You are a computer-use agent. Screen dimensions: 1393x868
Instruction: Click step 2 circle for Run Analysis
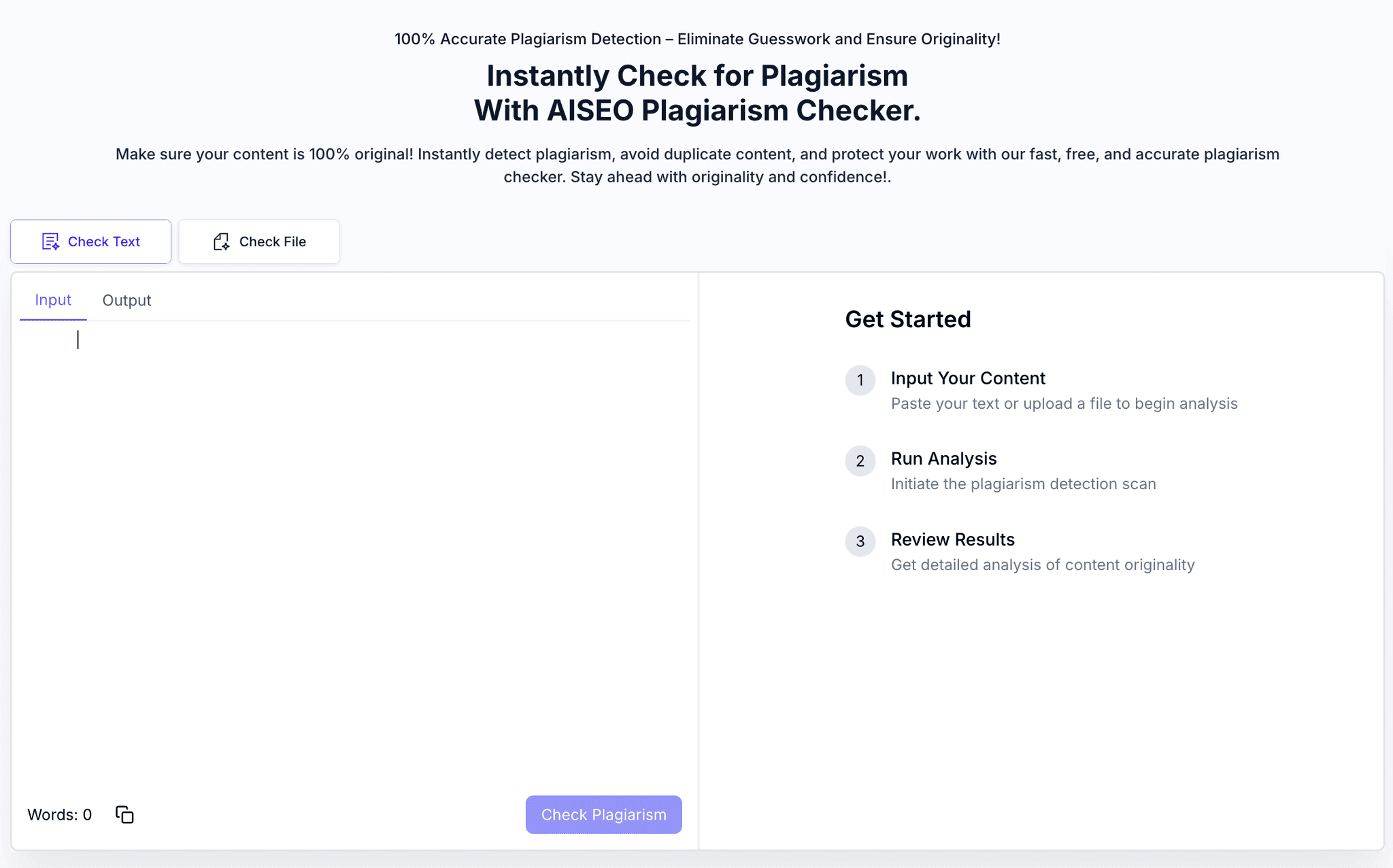coord(860,461)
